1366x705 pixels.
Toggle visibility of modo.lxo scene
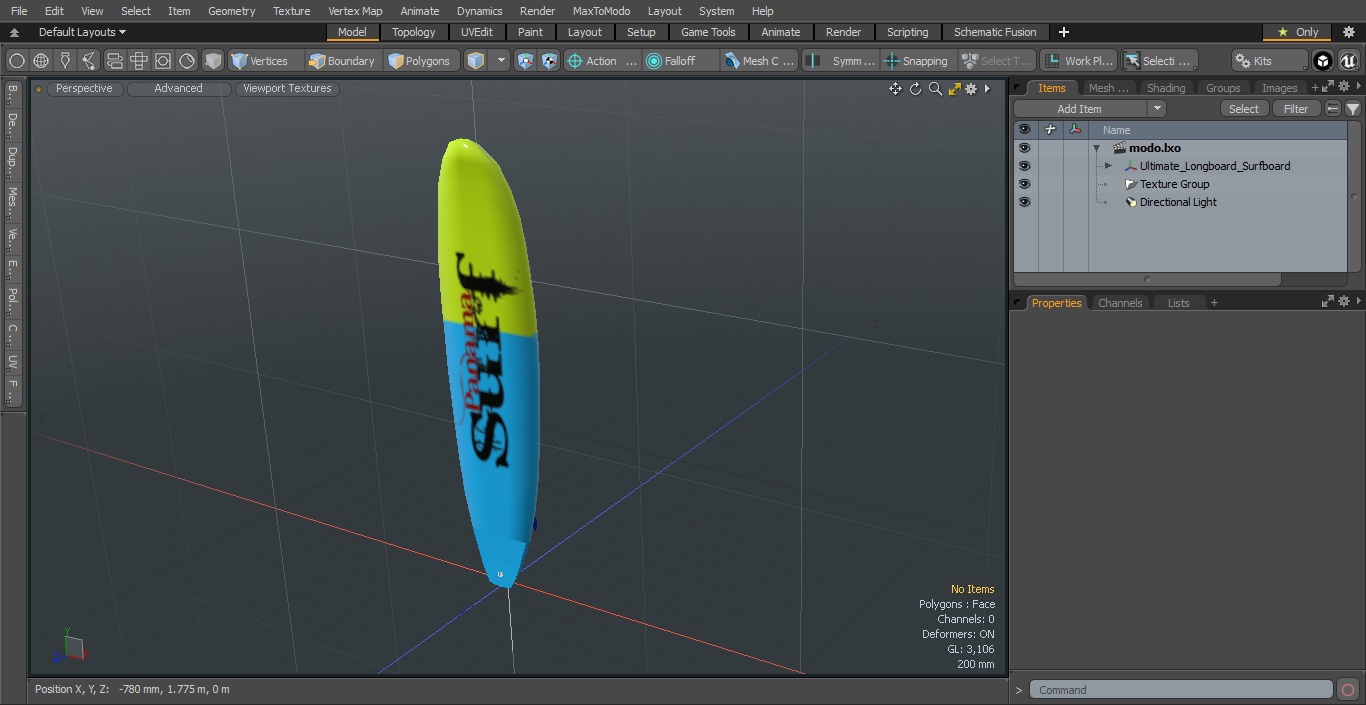click(x=1024, y=148)
